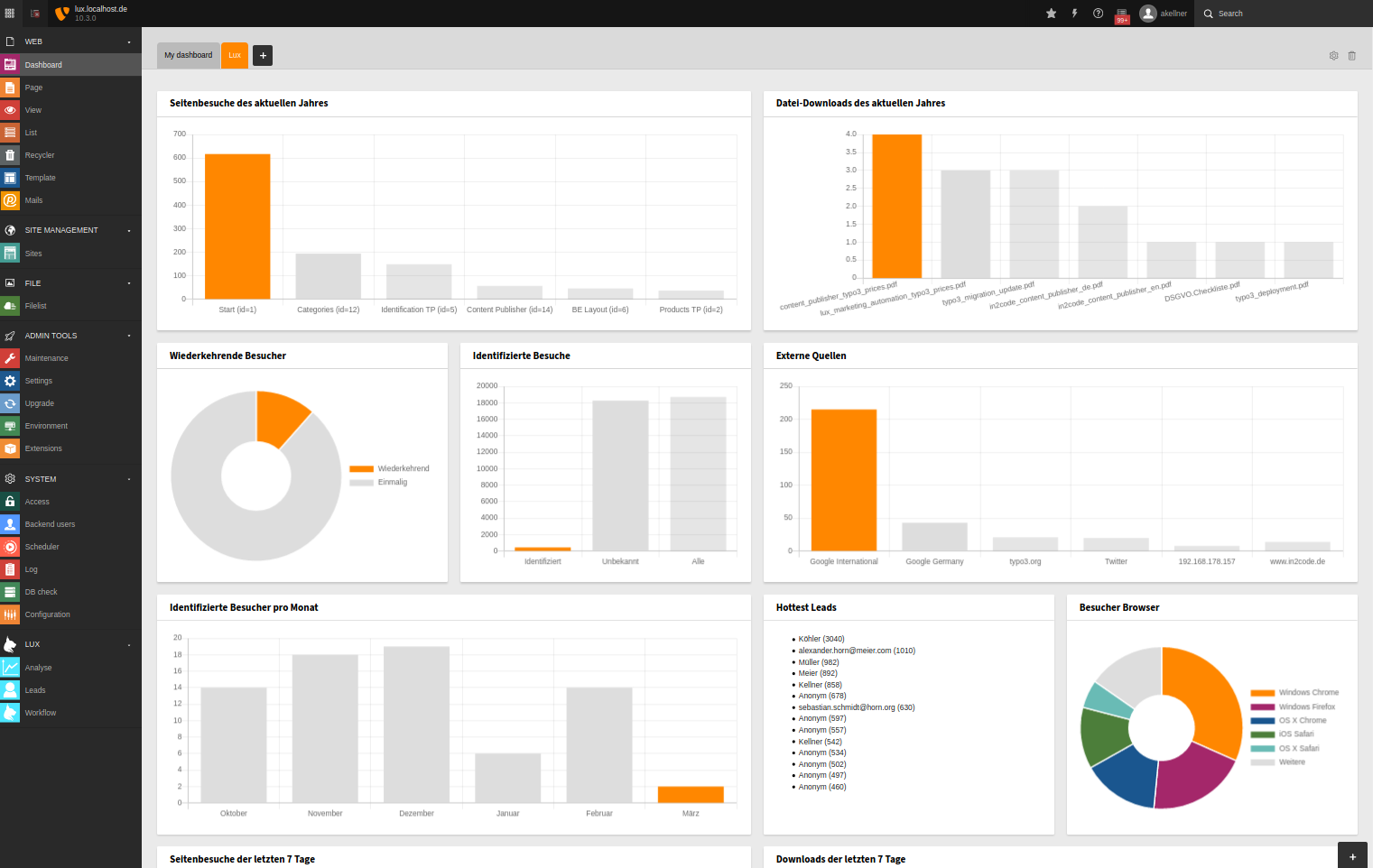Viewport: 1373px width, 868px height.
Task: Select the Lux dashboard tab
Action: 235,55
